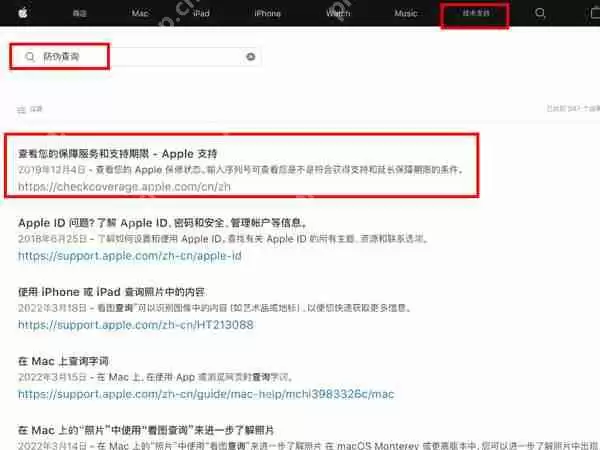Click the filter icon above the results
The width and height of the screenshot is (600, 450).
tap(22, 108)
